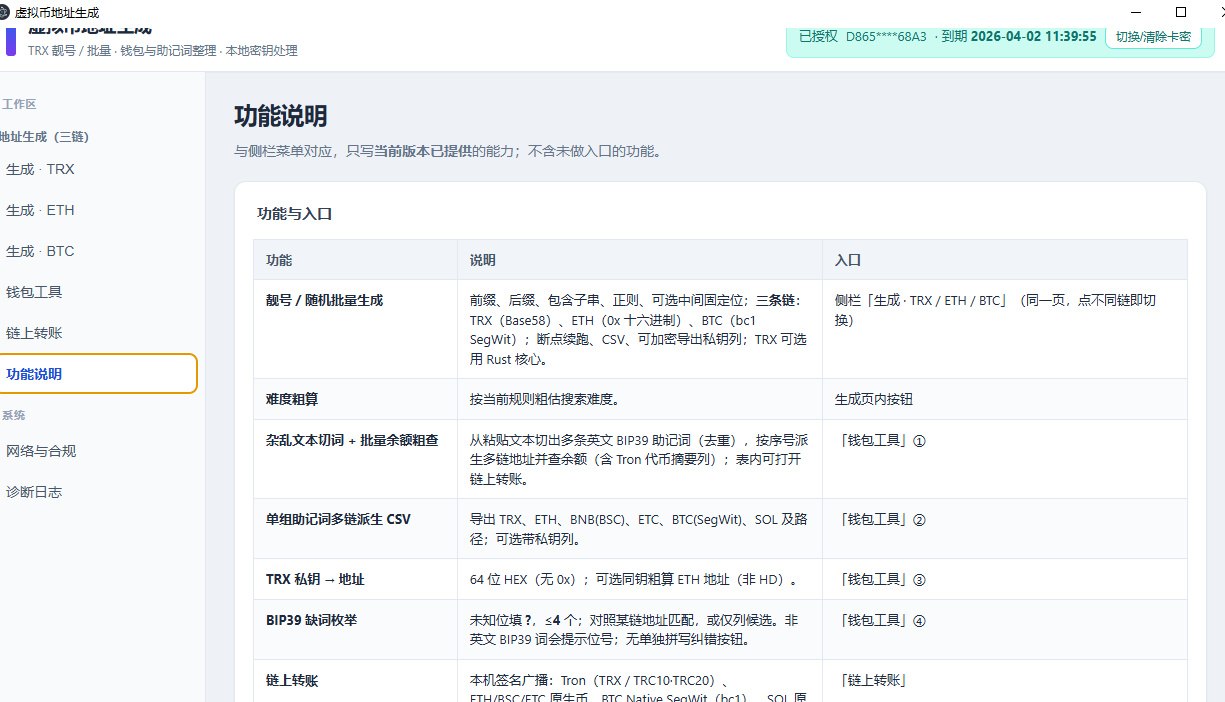The width and height of the screenshot is (1225, 702).
Task: Open 网络与合规 under 系统 section
Action: pyautogui.click(x=41, y=451)
